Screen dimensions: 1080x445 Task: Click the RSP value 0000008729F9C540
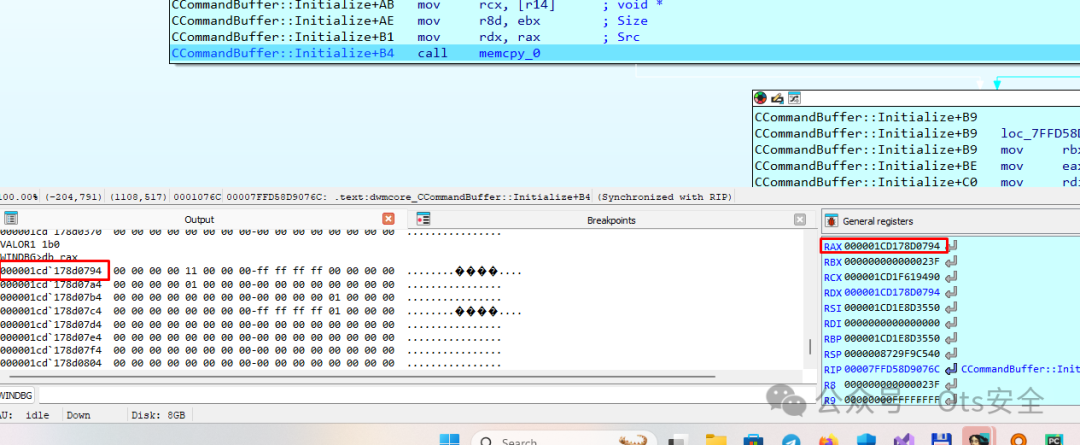(x=892, y=354)
